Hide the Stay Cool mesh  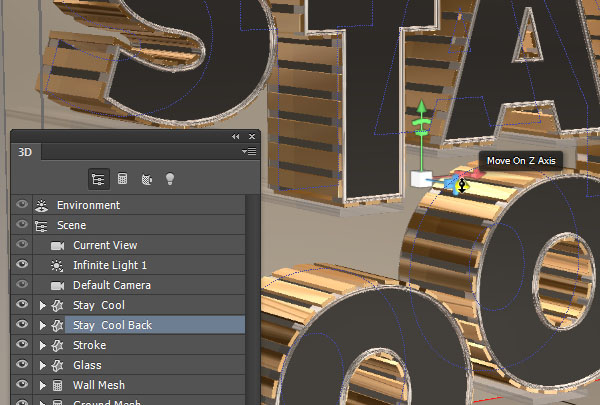22,304
